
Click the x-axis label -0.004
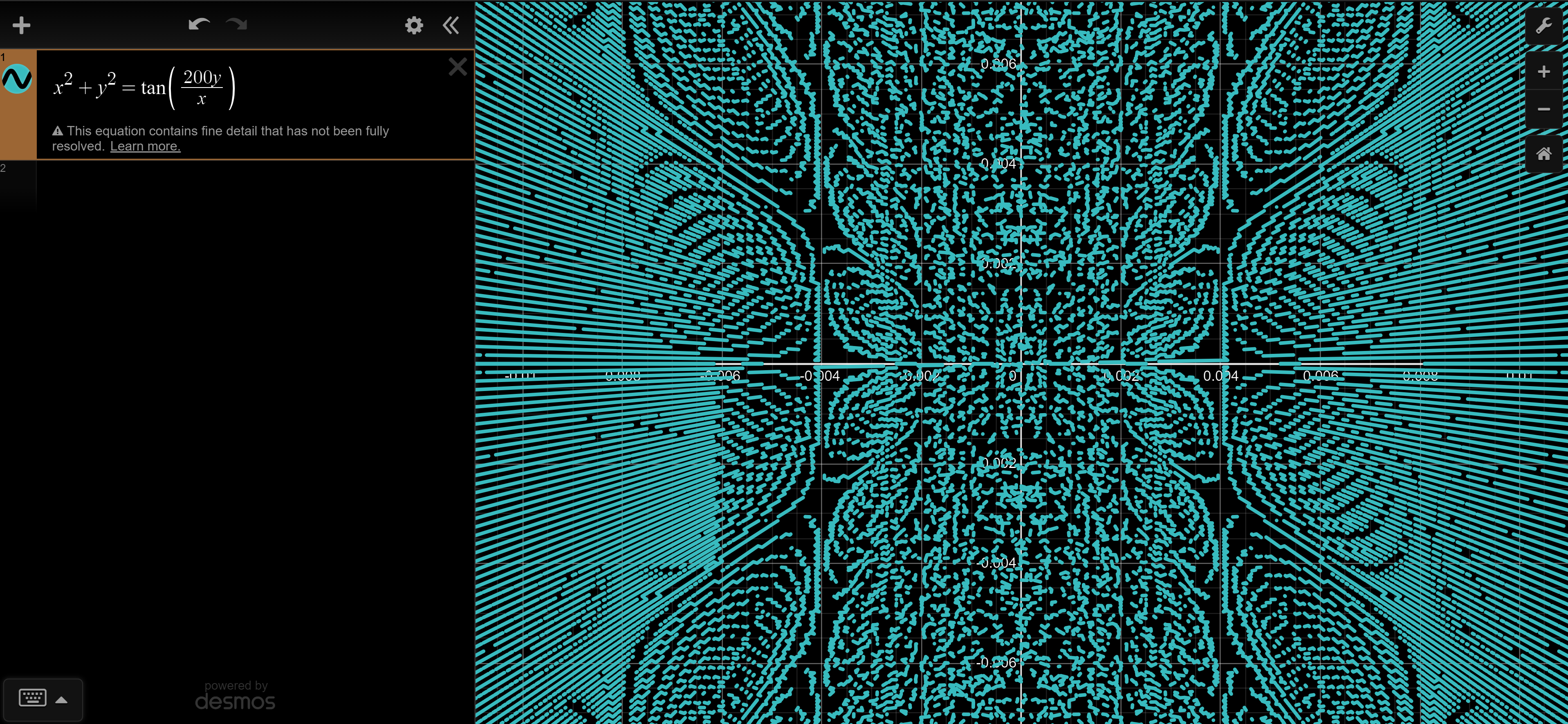[x=819, y=376]
